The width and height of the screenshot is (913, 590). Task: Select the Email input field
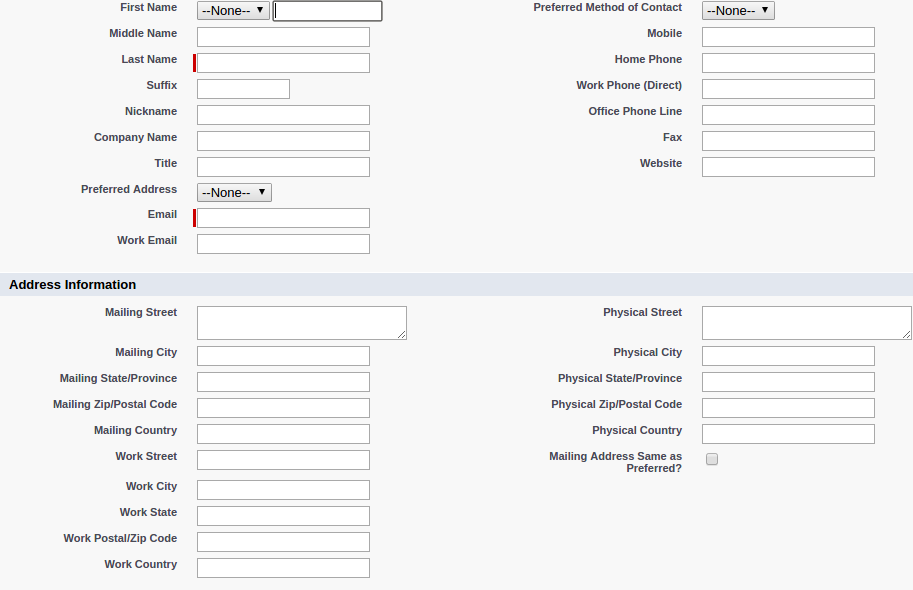pyautogui.click(x=284, y=218)
